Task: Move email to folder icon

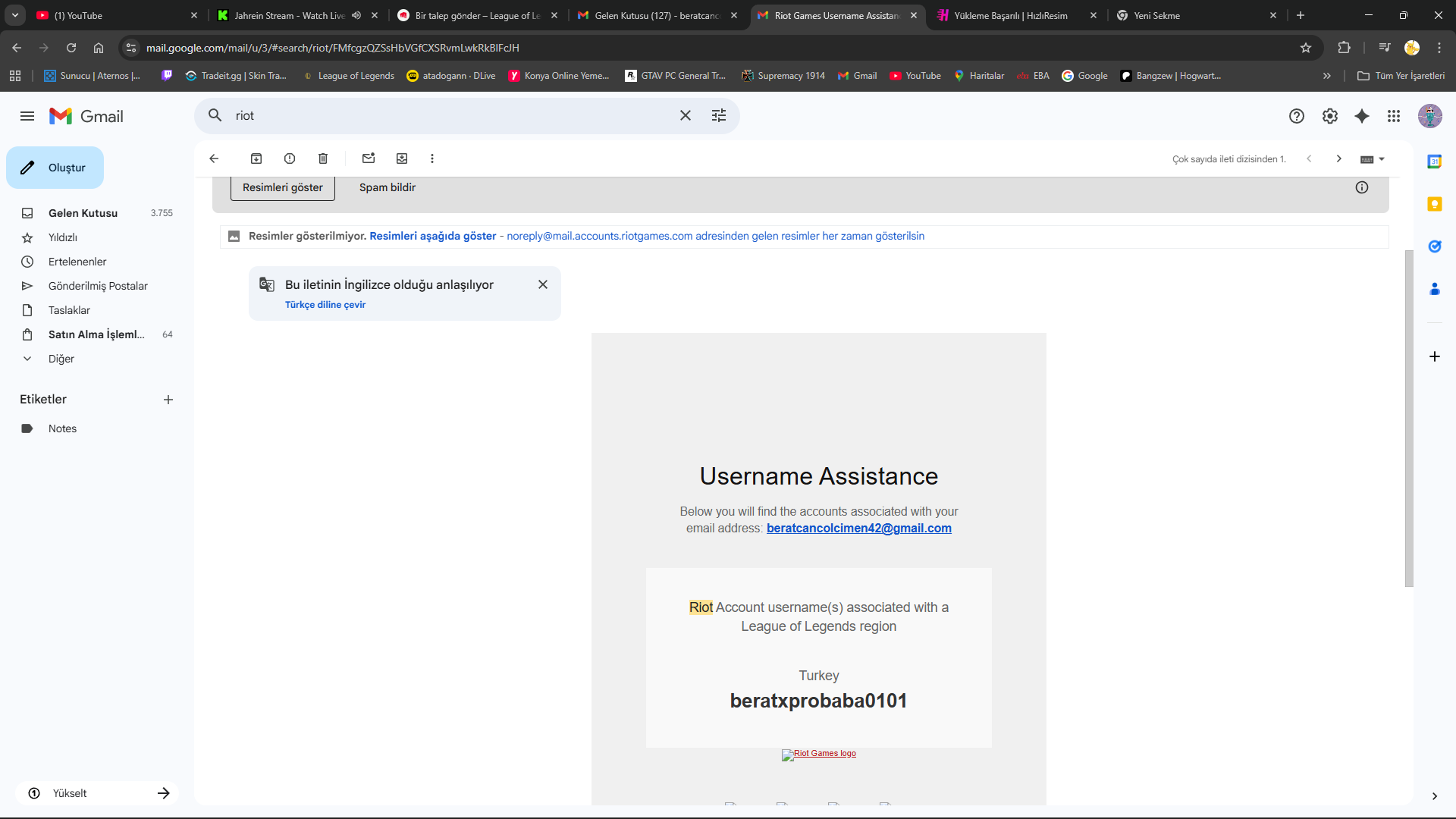Action: click(x=402, y=158)
